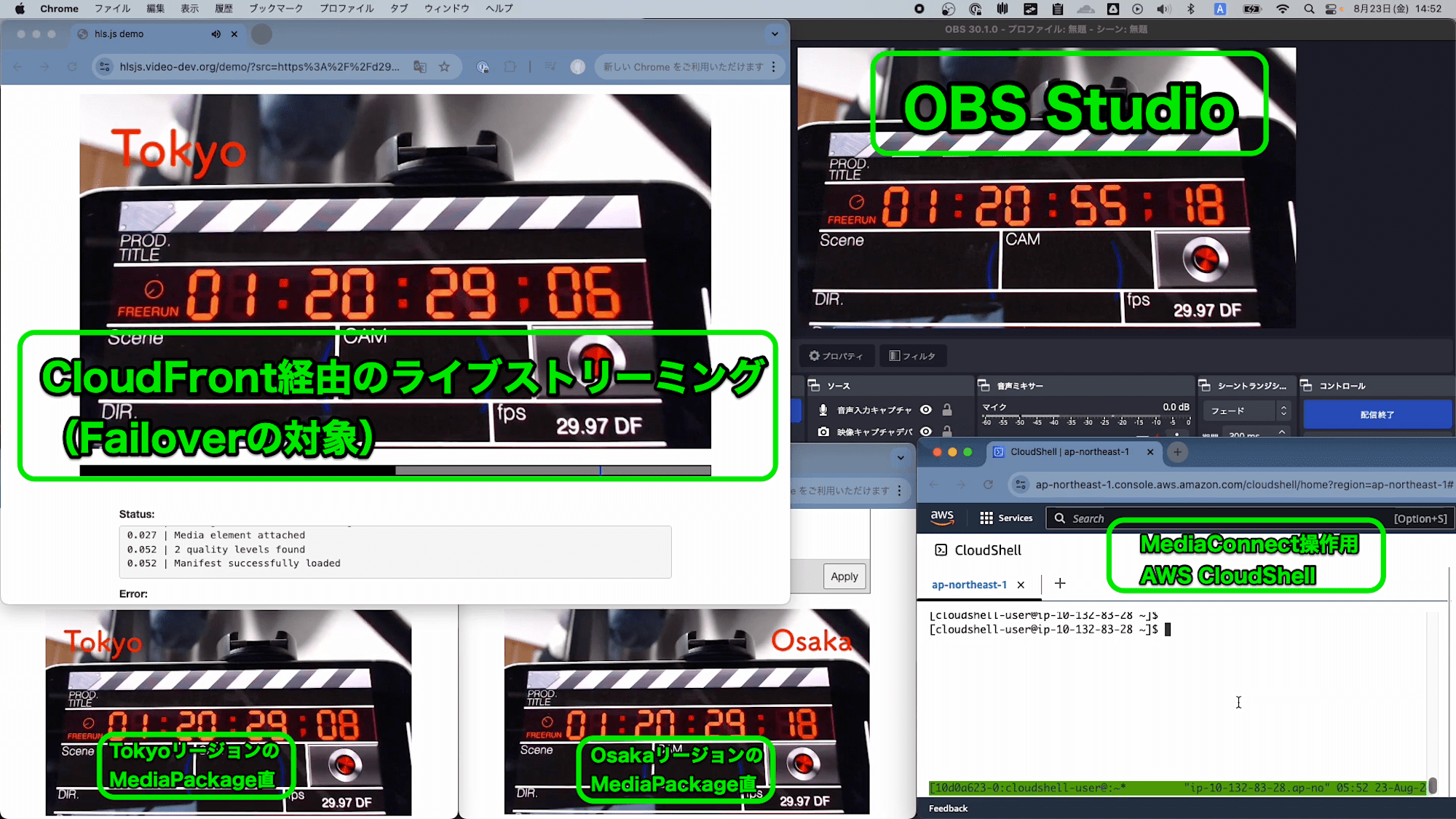Image resolution: width=1456 pixels, height=819 pixels.
Task: Open the ブックマーク menu in menu bar
Action: (276, 9)
